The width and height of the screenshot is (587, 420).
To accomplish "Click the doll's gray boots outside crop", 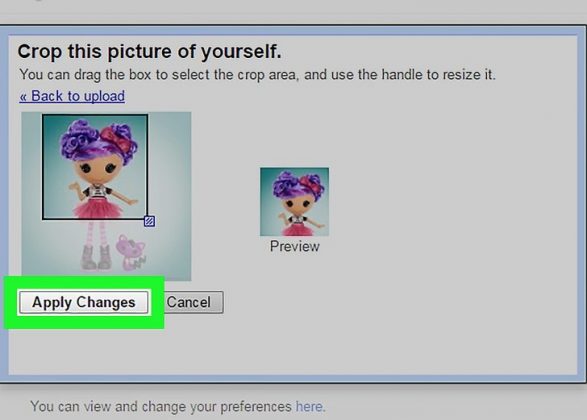I will 96,258.
